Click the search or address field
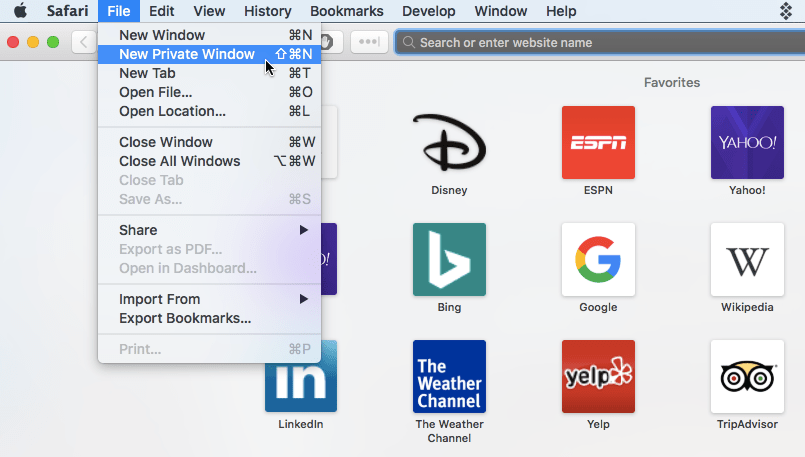The height and width of the screenshot is (457, 805). [x=600, y=42]
